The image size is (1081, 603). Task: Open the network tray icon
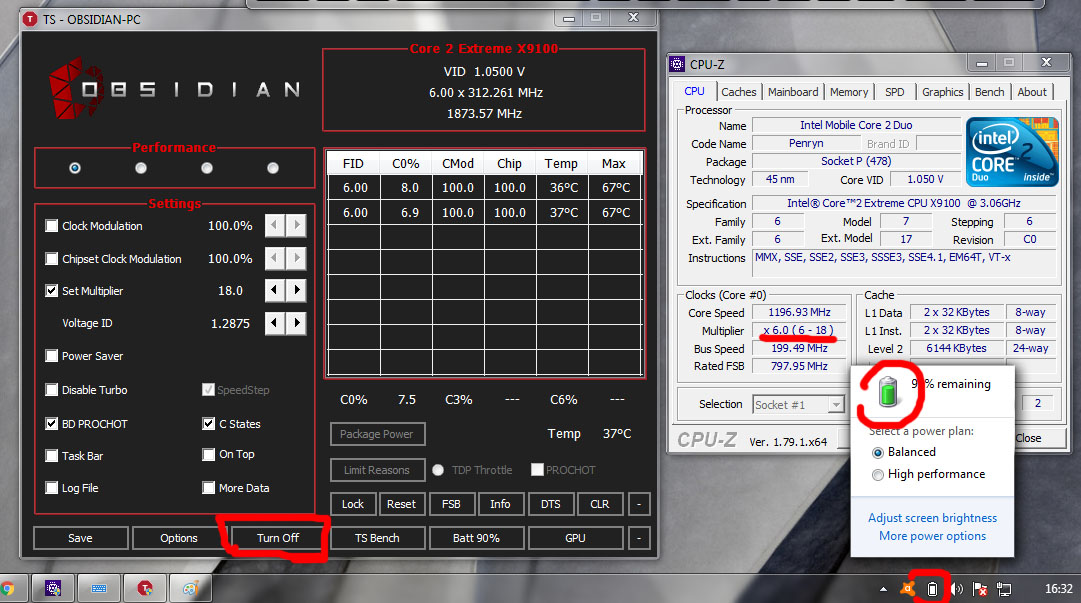pyautogui.click(x=1004, y=589)
